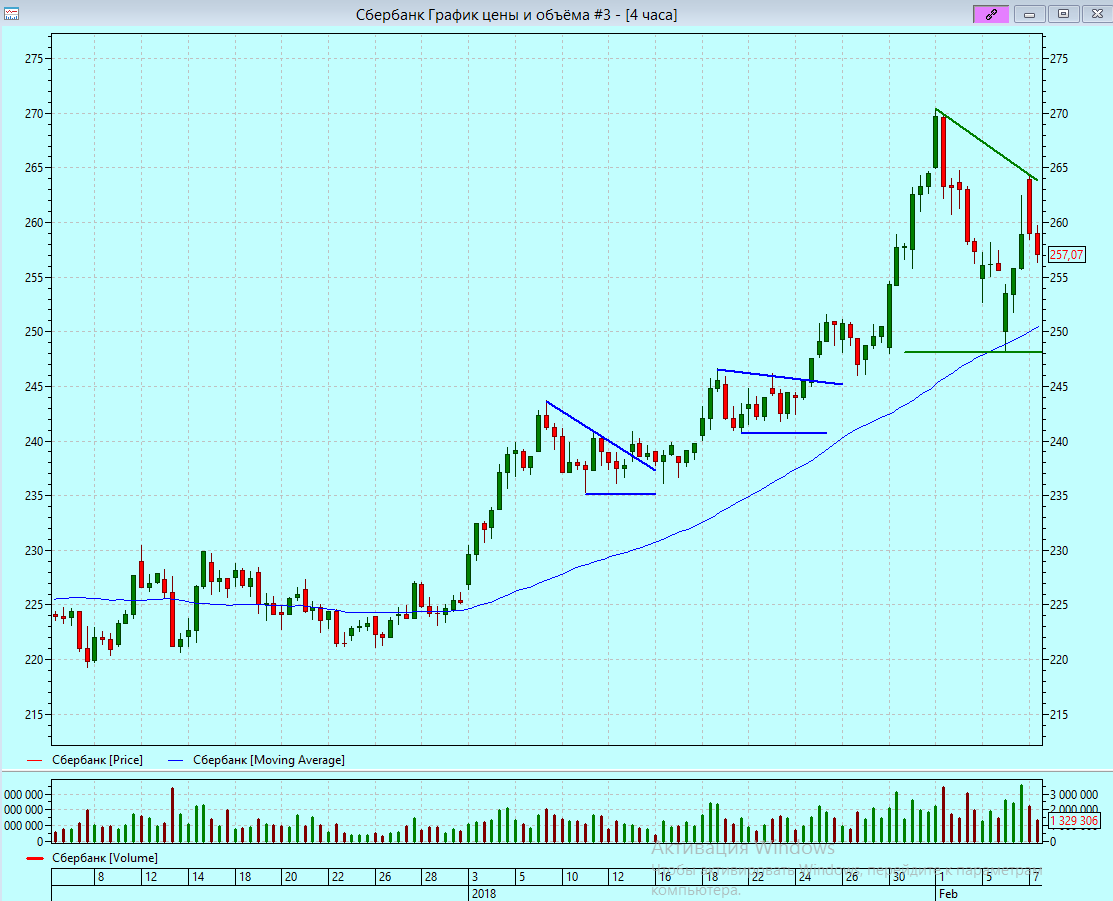
Task: Click the '2018' year label on time axis
Action: 484,893
